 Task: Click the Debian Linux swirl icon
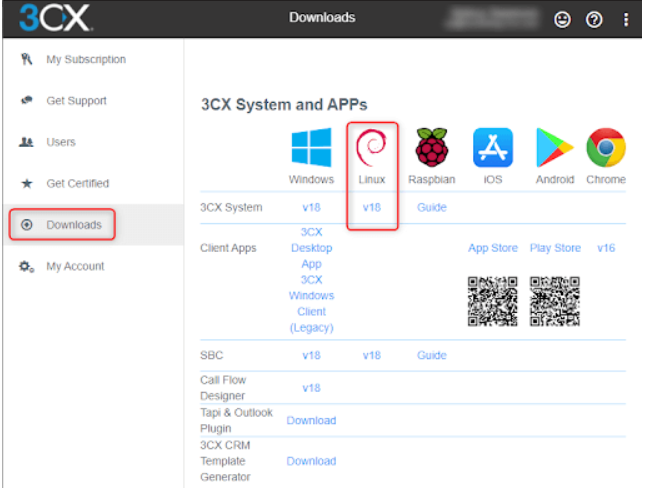371,147
